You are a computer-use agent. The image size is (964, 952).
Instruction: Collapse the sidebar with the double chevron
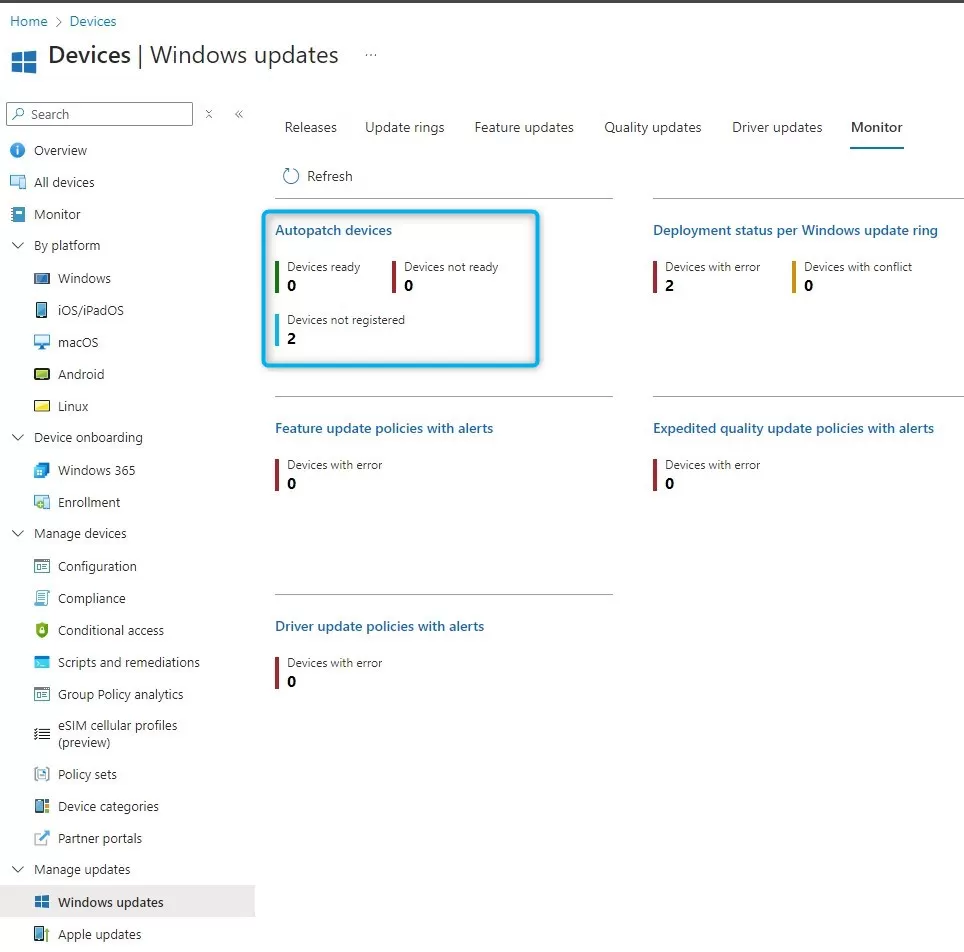239,114
